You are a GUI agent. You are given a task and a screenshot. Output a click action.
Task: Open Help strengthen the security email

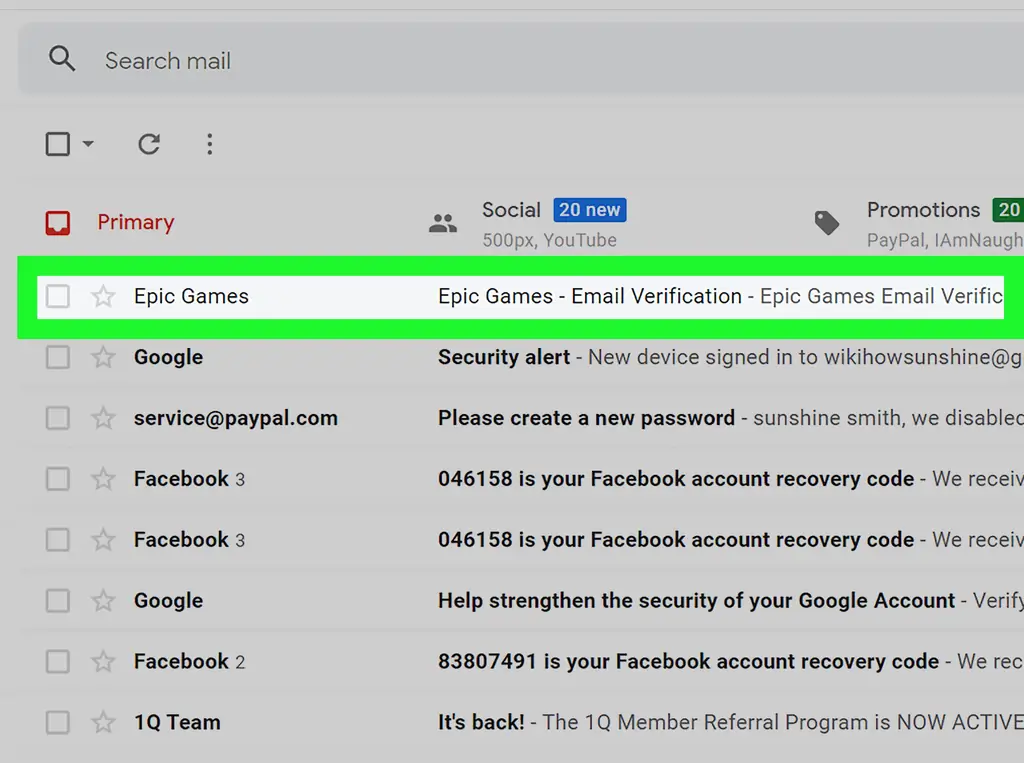click(x=520, y=600)
